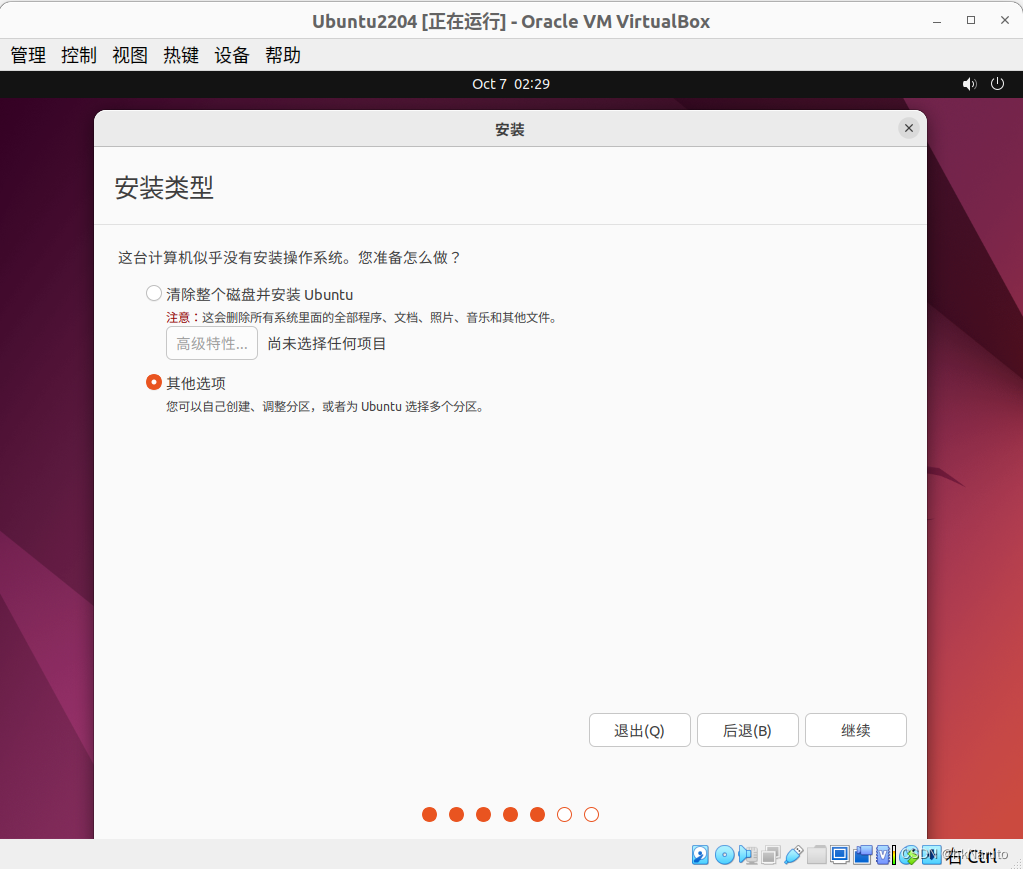Open the Ubuntu volume indicator
The image size is (1023, 869).
click(x=970, y=84)
